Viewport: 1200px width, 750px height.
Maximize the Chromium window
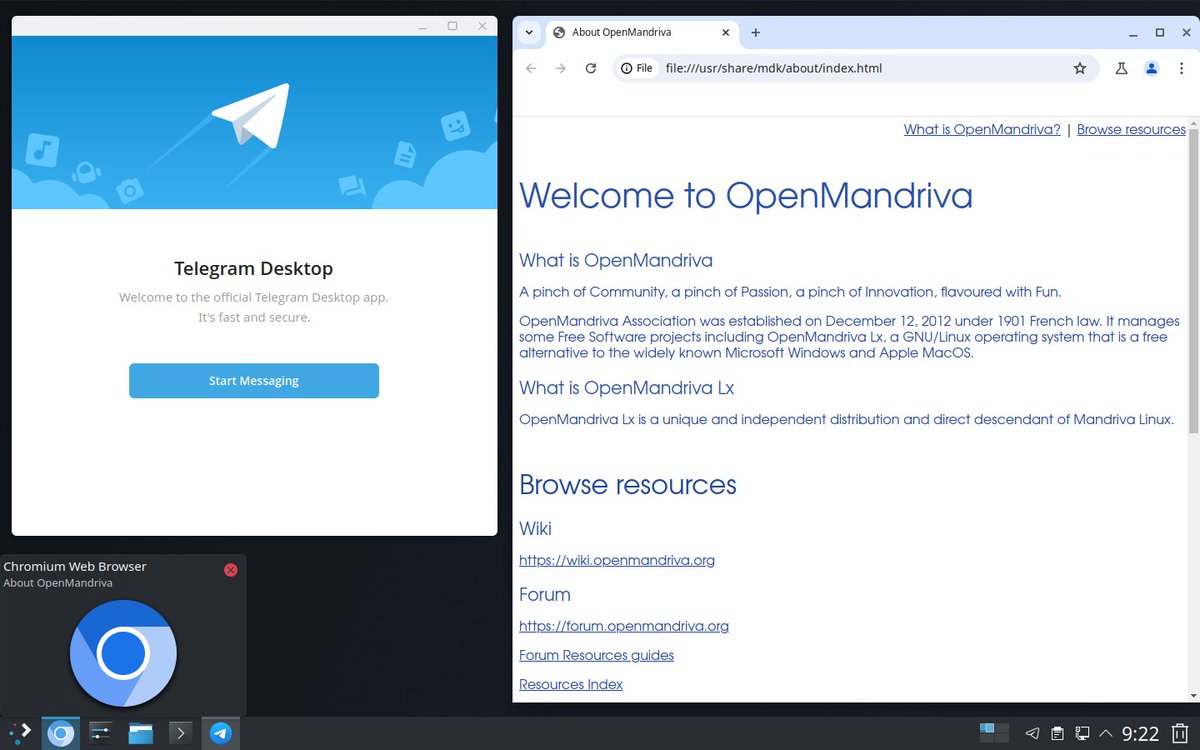pos(1160,32)
